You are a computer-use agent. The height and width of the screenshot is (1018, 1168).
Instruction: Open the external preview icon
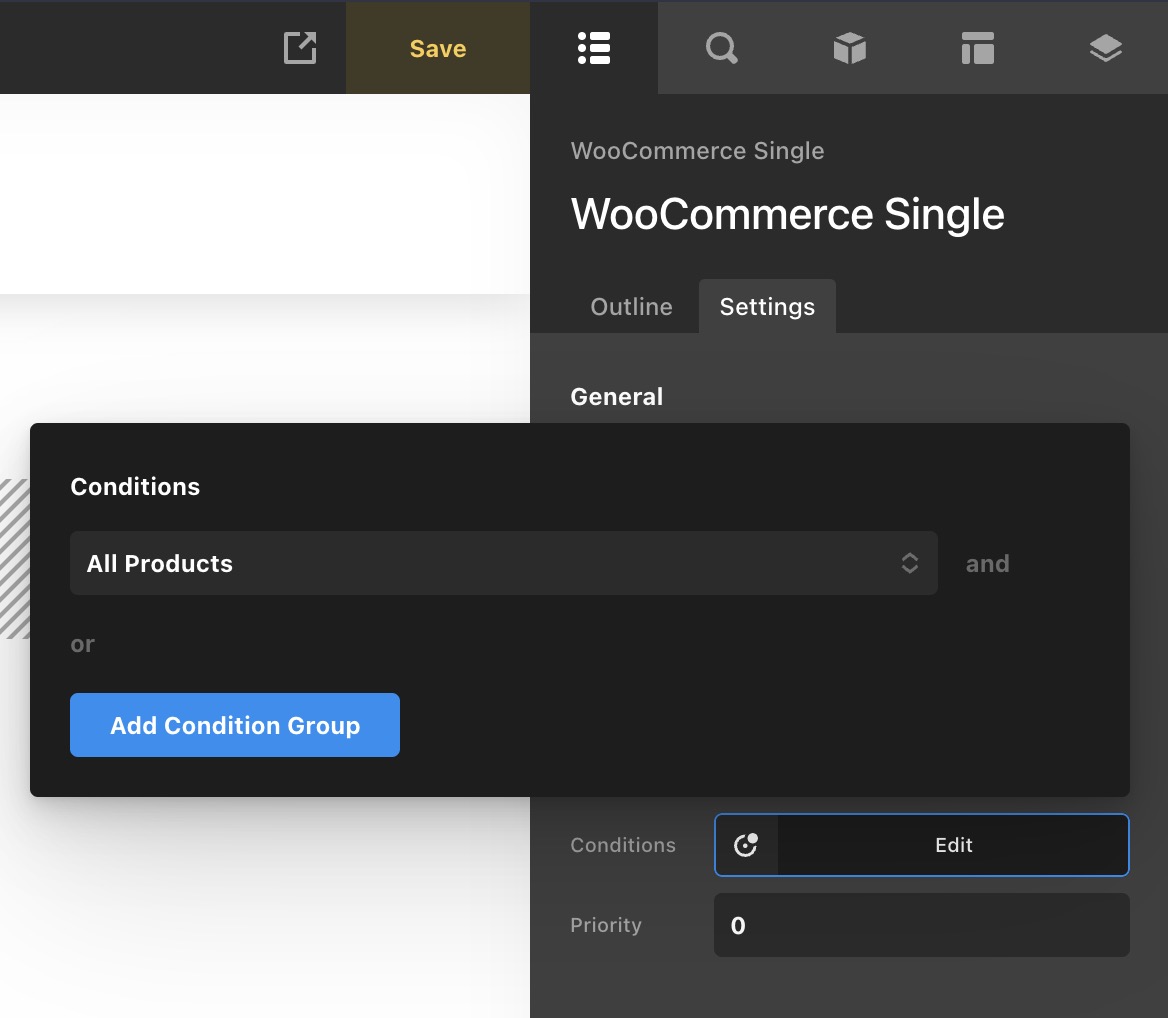click(x=300, y=48)
